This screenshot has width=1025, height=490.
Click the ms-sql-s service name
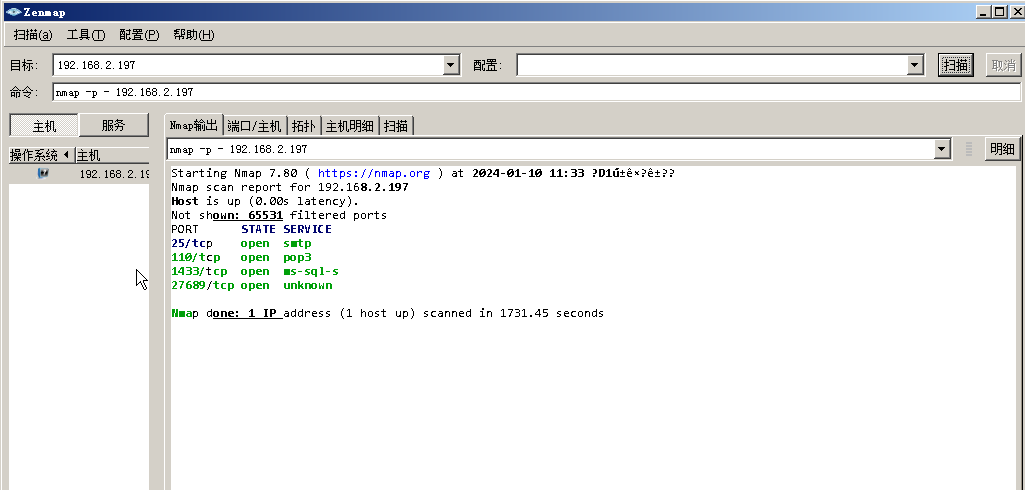[311, 271]
